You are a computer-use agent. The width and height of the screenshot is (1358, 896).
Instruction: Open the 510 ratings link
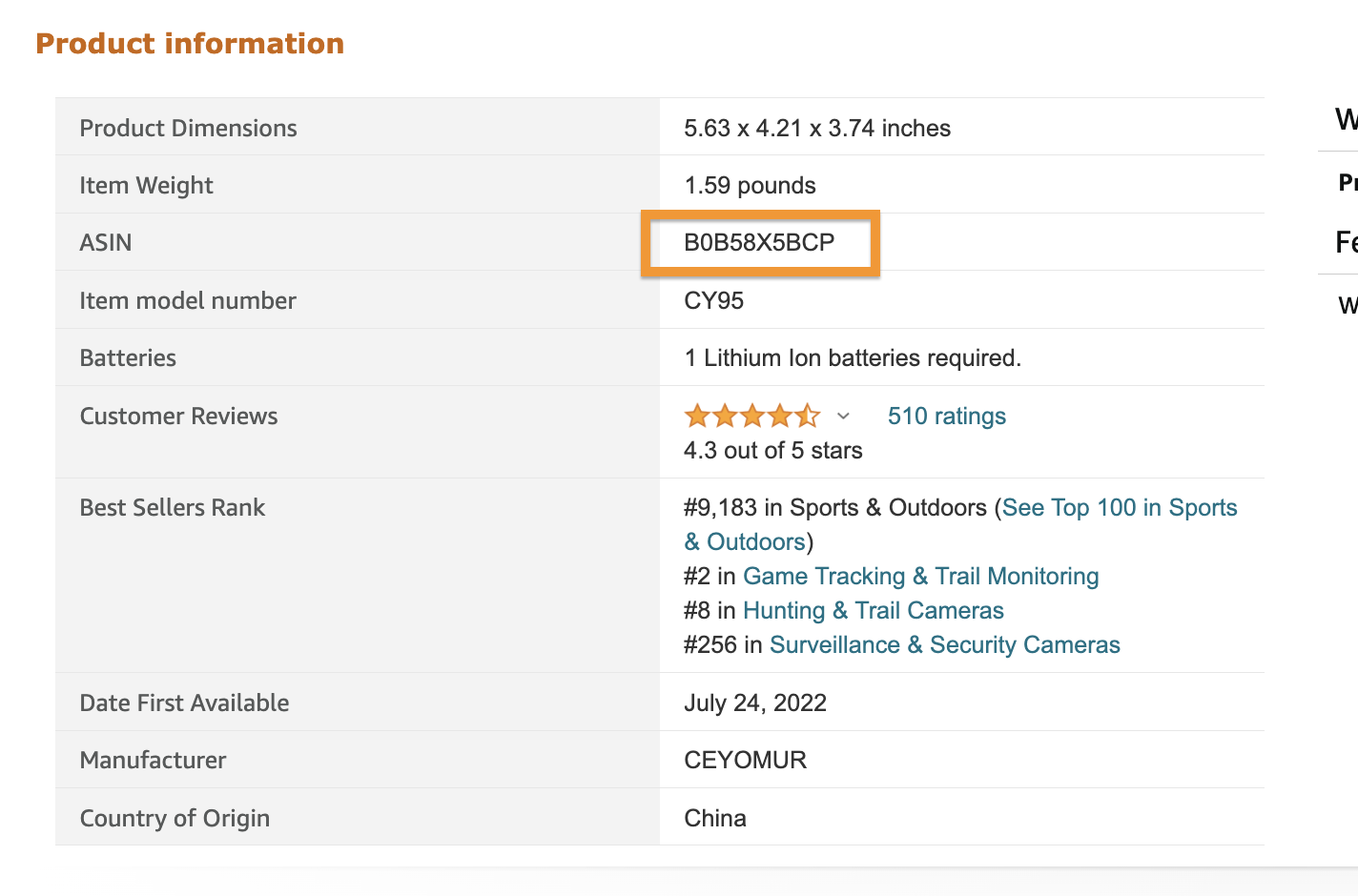point(947,416)
